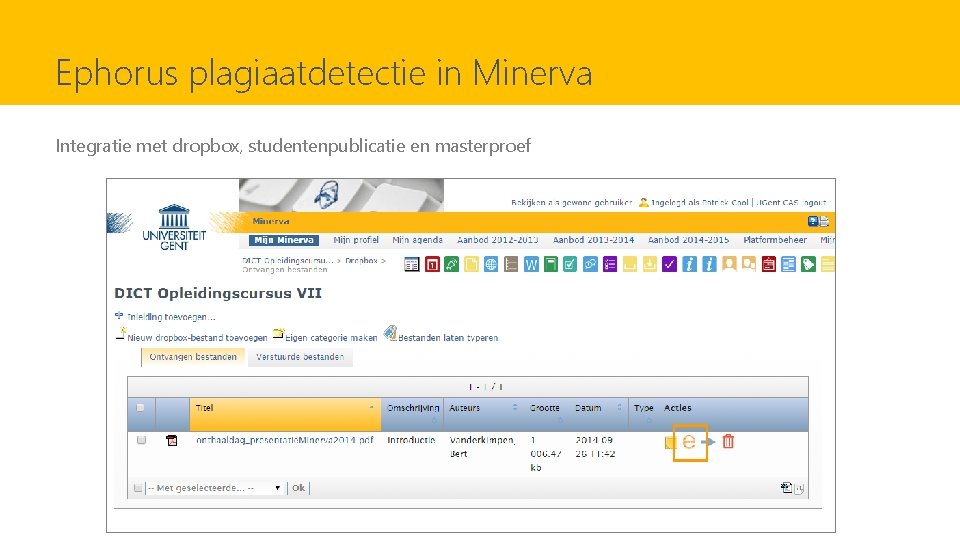
Task: Click the dark green book icon
Action: point(550,264)
